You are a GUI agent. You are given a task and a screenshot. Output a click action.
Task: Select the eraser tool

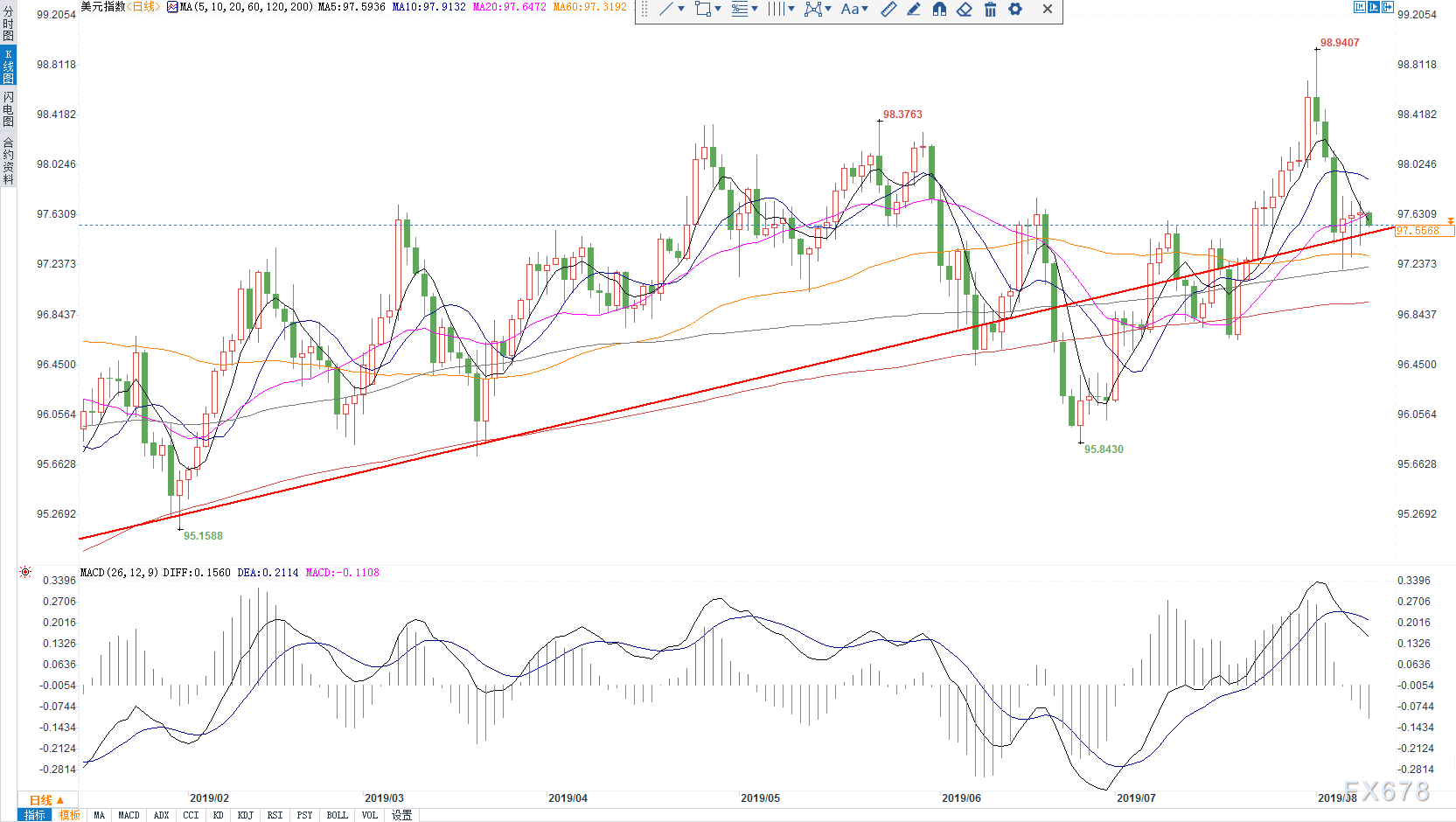965,9
